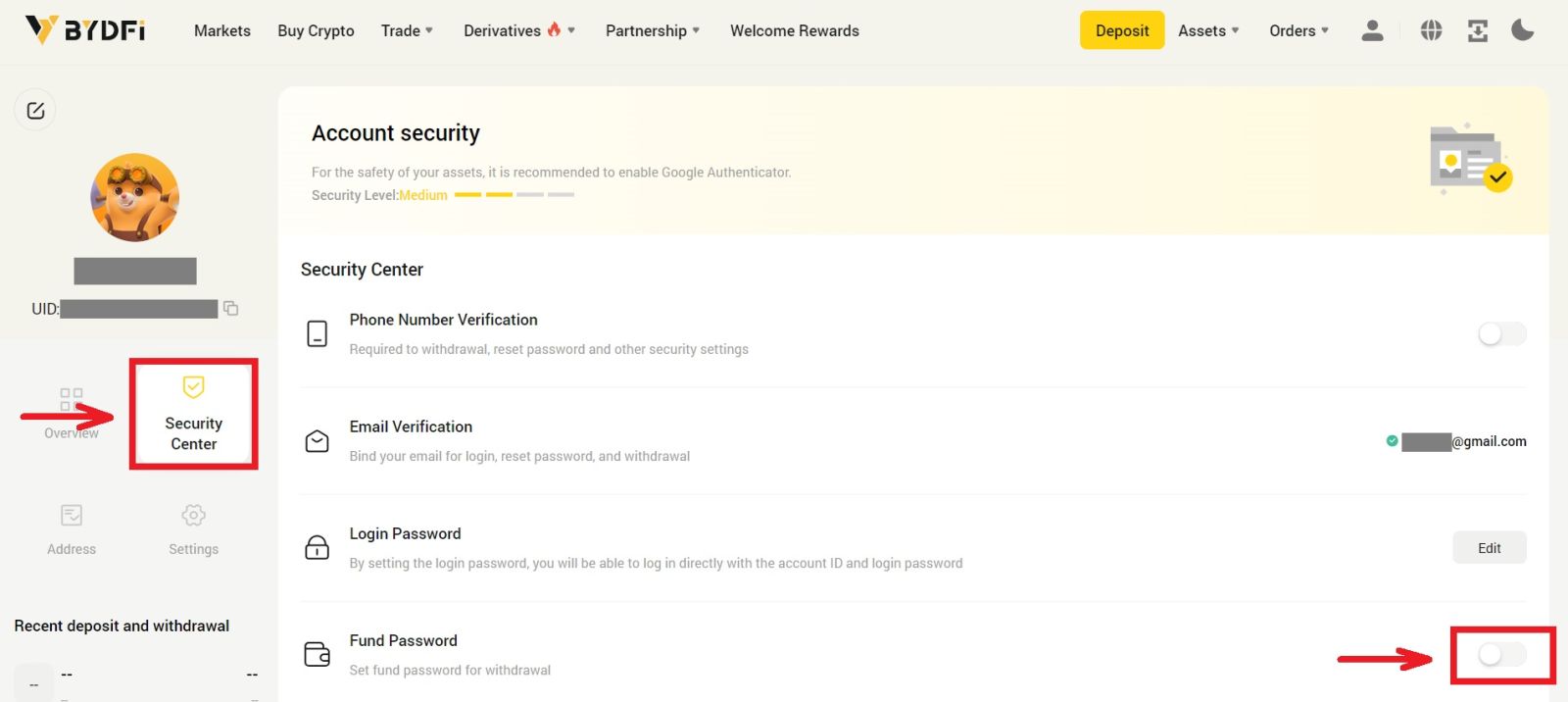Open Settings gear in sidebar
Screen dimensions: 1568x702
pyautogui.click(x=193, y=528)
